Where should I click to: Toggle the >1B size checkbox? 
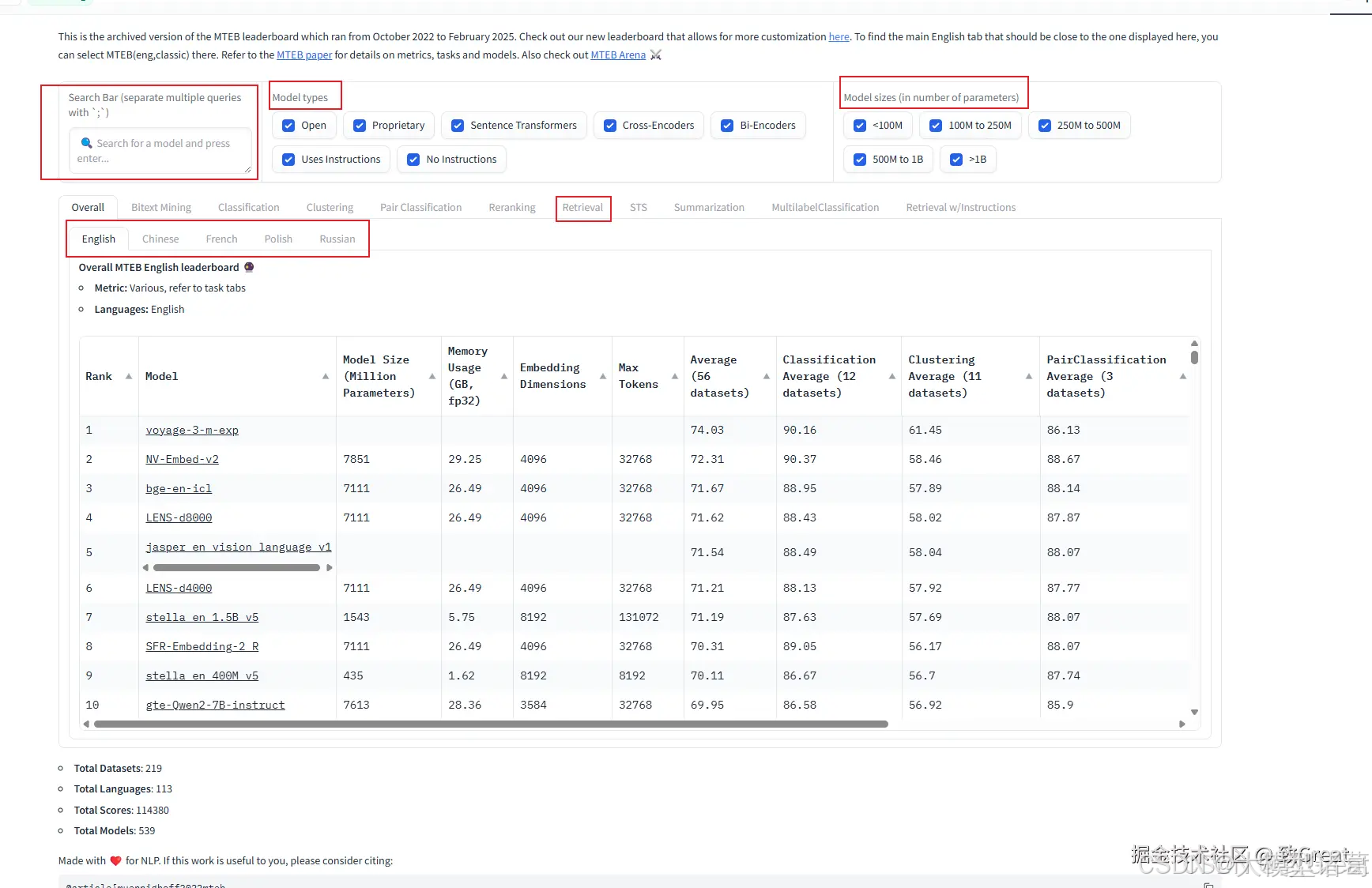(956, 160)
